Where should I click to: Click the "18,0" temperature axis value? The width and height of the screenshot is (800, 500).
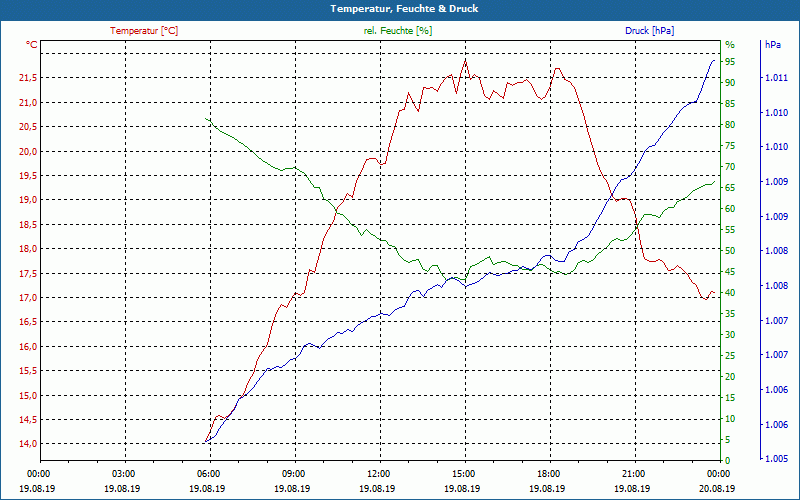point(28,249)
